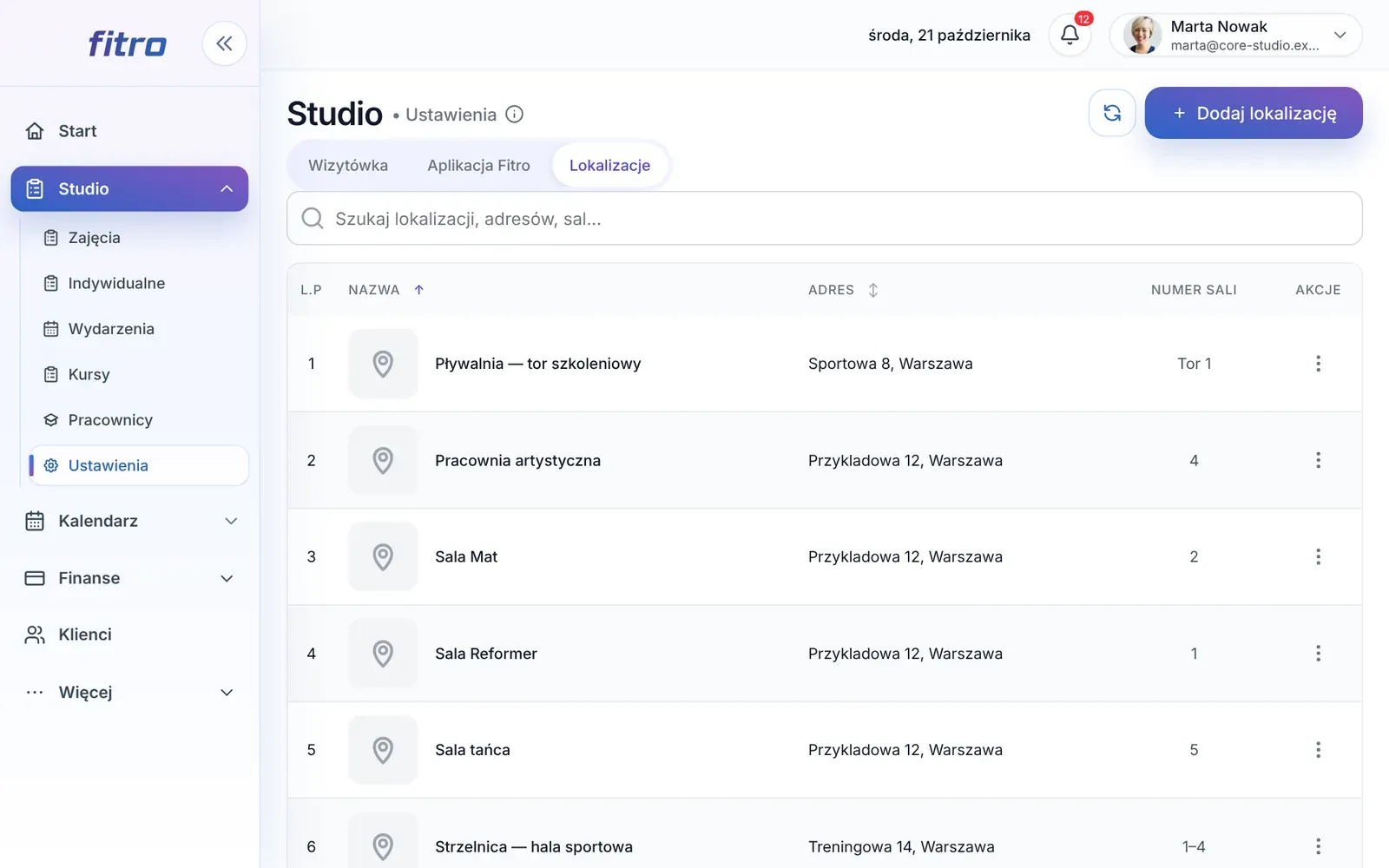Expand the Kalendarz sidebar section

click(231, 521)
